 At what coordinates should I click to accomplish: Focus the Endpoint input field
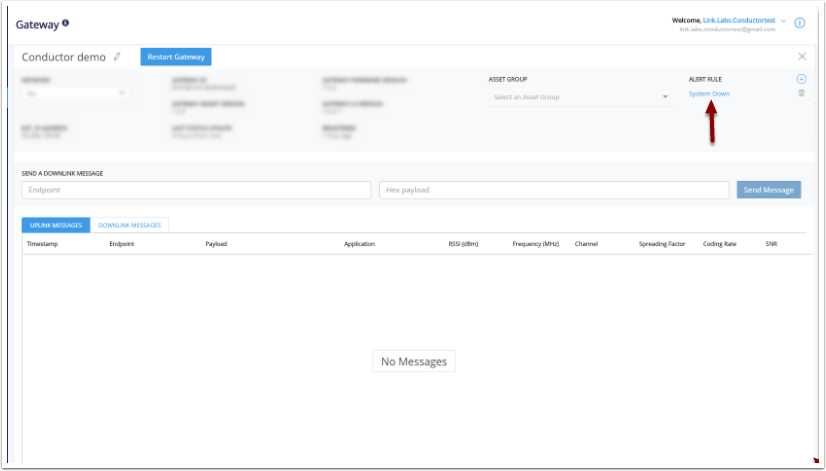point(196,190)
